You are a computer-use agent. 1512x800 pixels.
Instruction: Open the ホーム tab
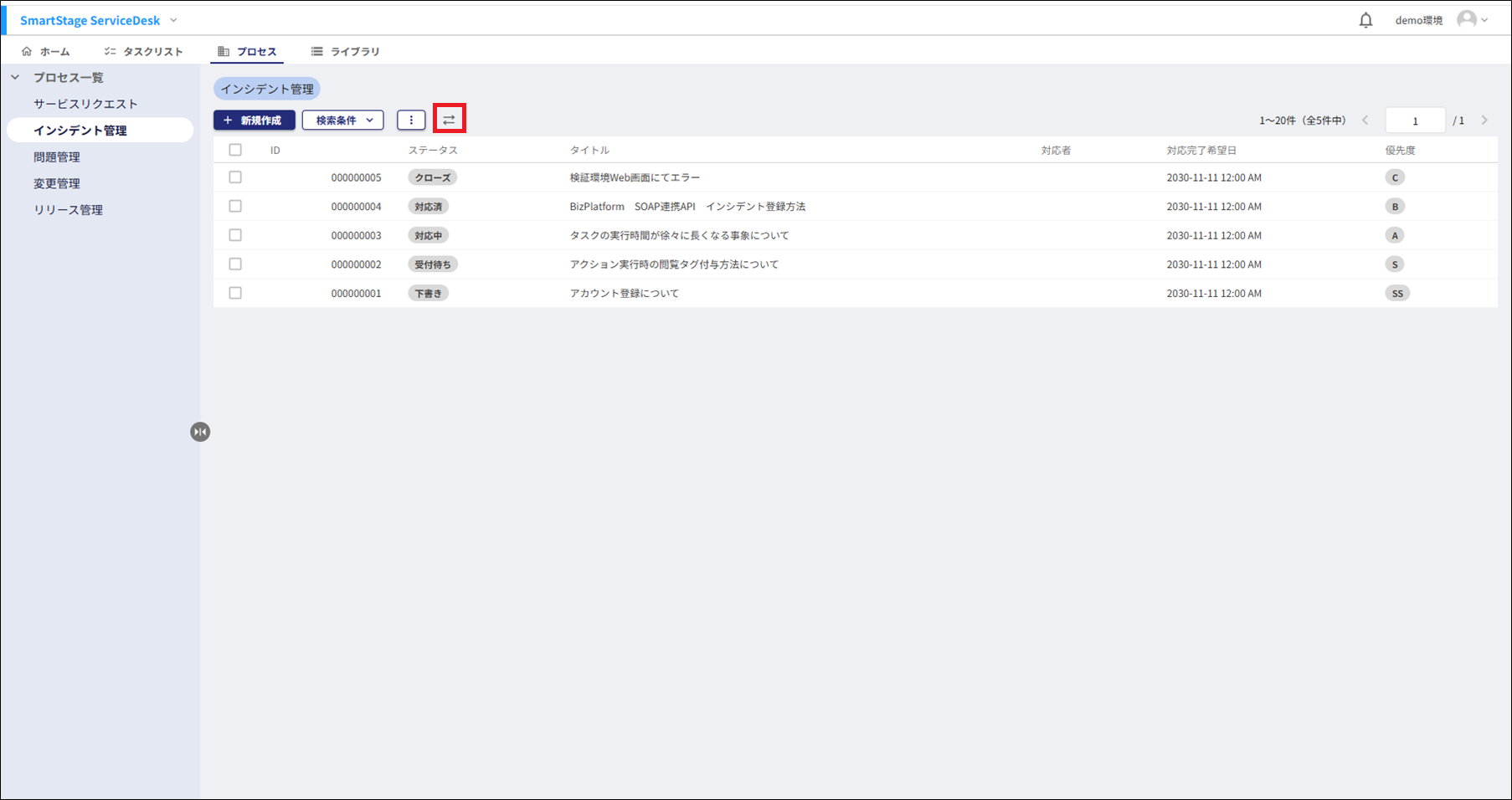45,51
